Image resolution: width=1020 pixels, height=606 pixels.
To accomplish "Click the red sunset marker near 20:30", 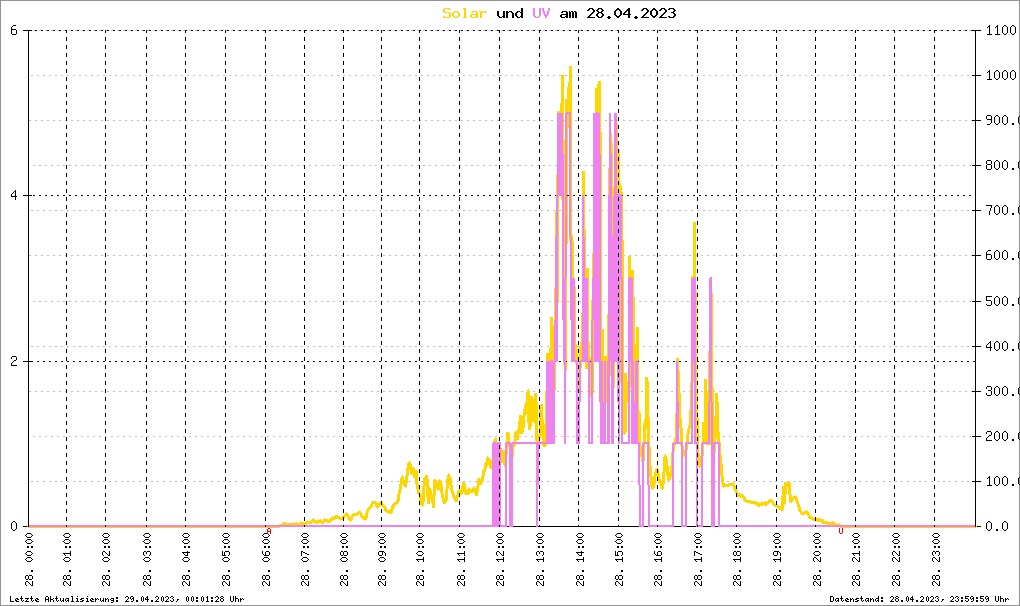I will pos(841,531).
